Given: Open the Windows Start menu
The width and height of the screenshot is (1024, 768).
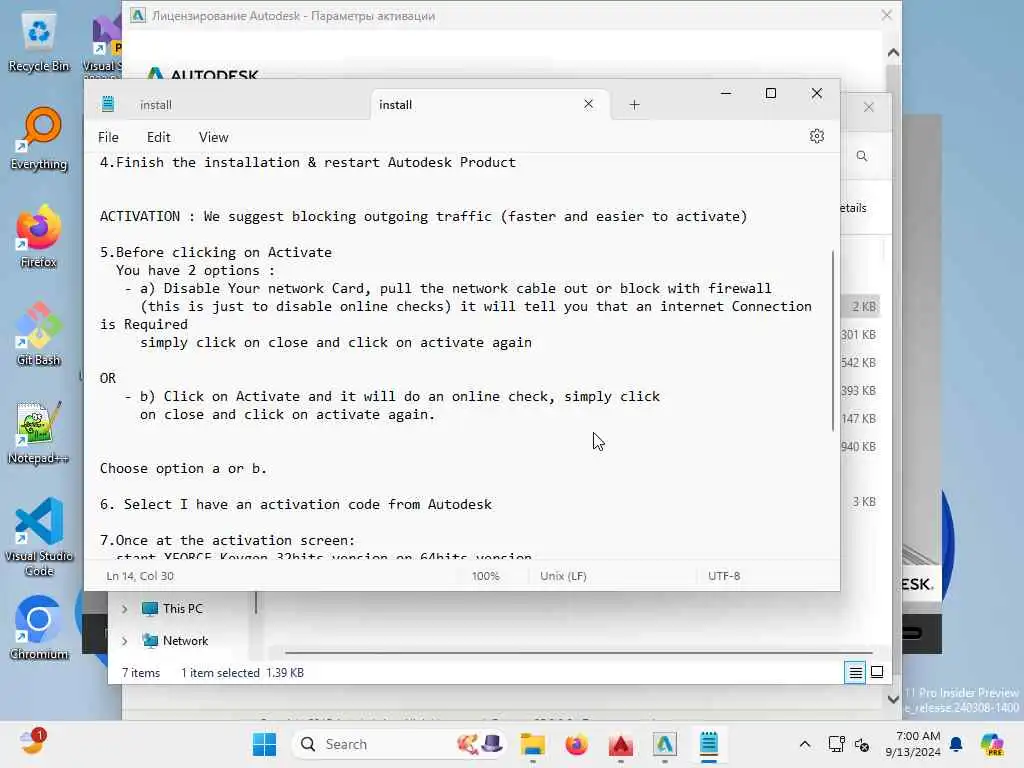Looking at the screenshot, I should click(x=264, y=744).
